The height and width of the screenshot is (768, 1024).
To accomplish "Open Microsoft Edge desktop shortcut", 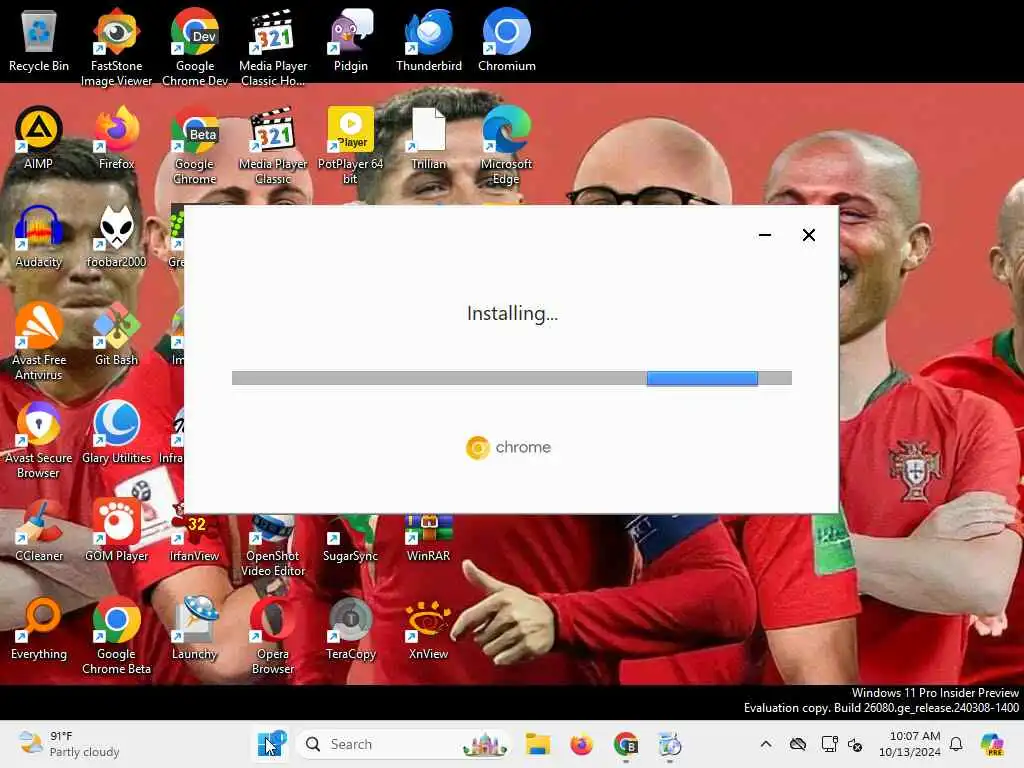I will [507, 145].
